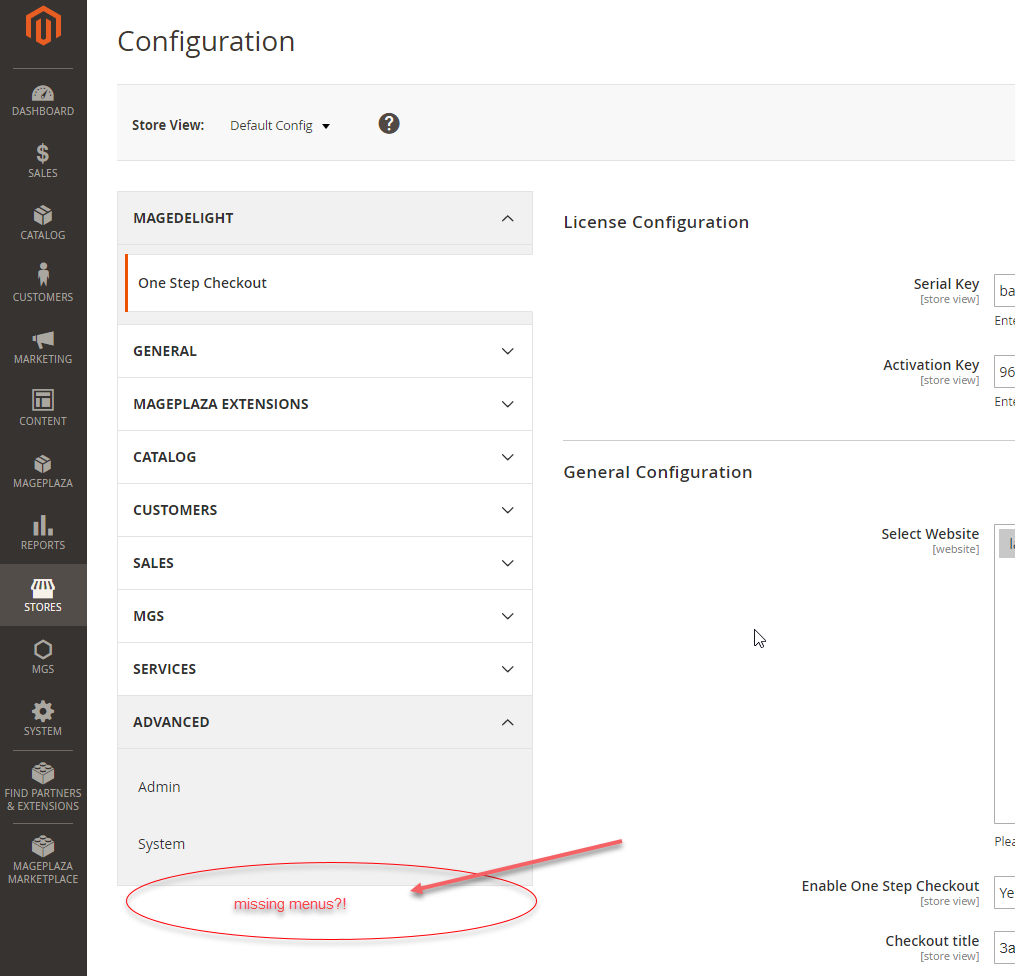
Task: Click the Customers sidebar icon
Action: tap(43, 283)
